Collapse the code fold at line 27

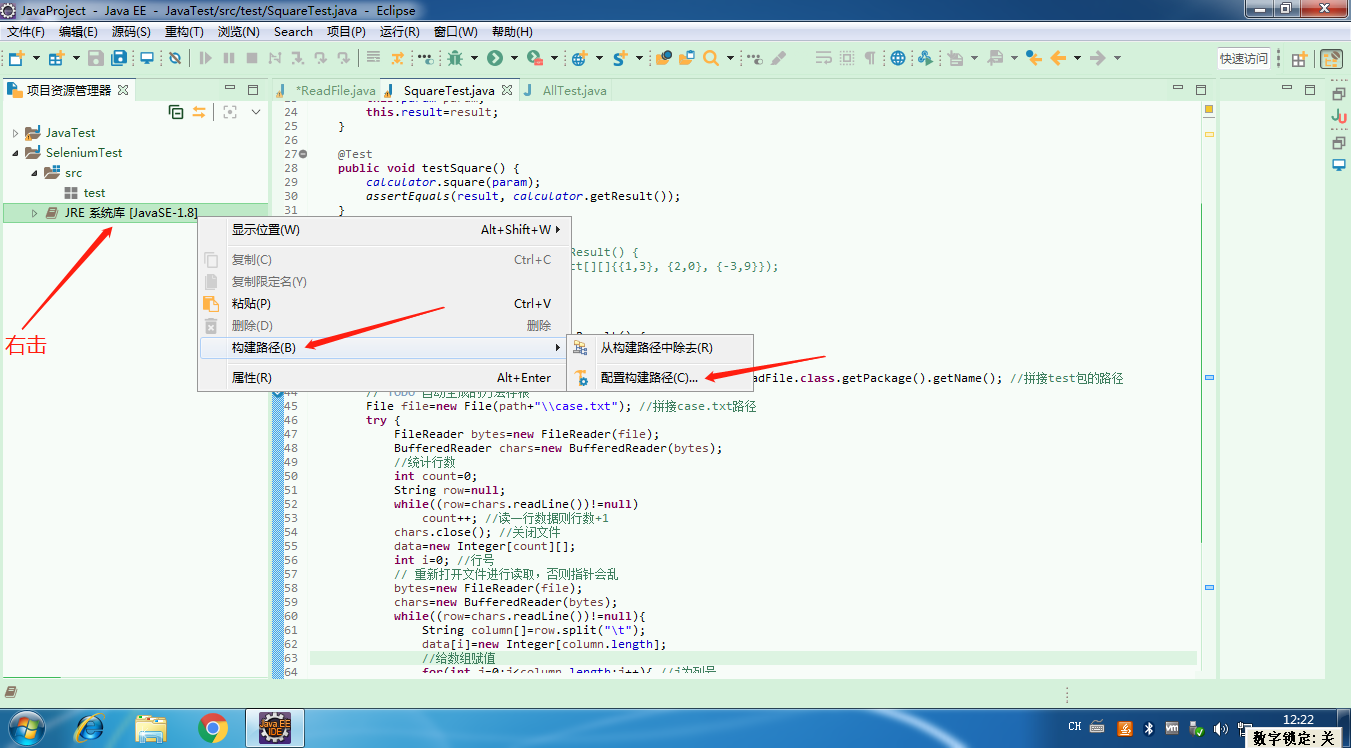303,154
